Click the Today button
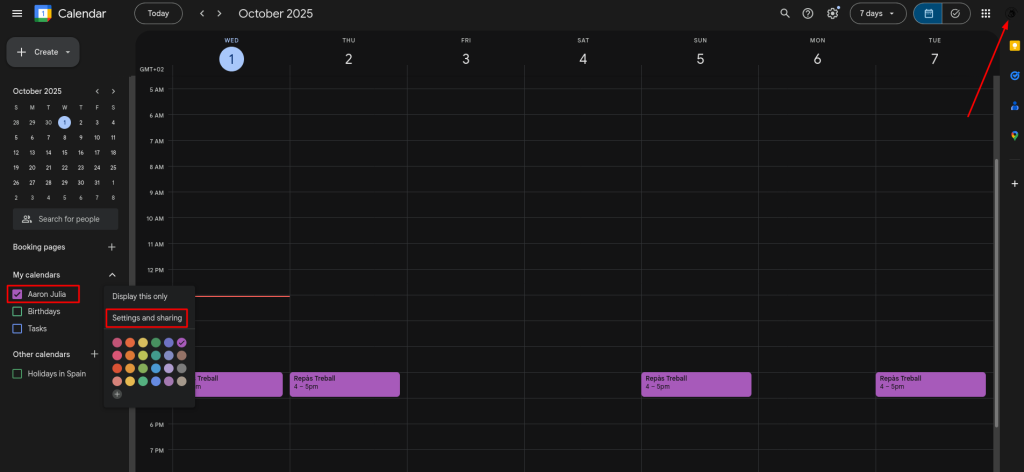Viewport: 1024px width, 472px height. point(158,13)
